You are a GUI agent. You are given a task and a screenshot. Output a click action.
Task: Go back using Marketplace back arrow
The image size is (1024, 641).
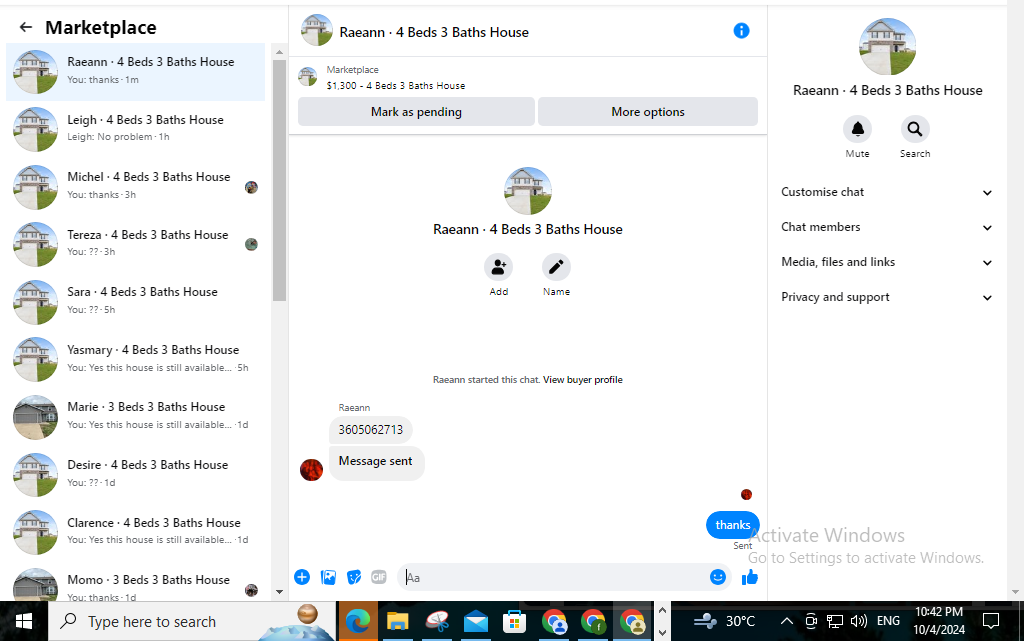click(25, 27)
